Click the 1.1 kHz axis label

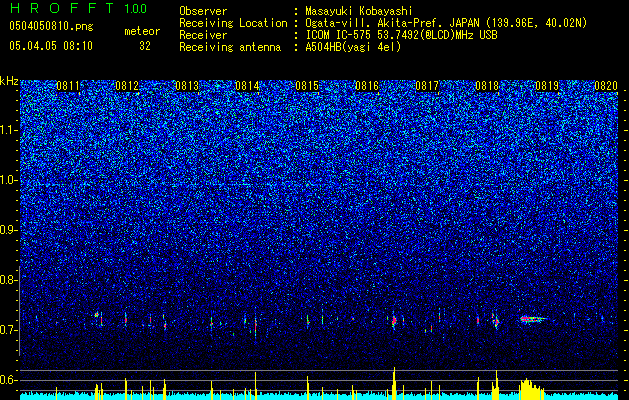9,130
